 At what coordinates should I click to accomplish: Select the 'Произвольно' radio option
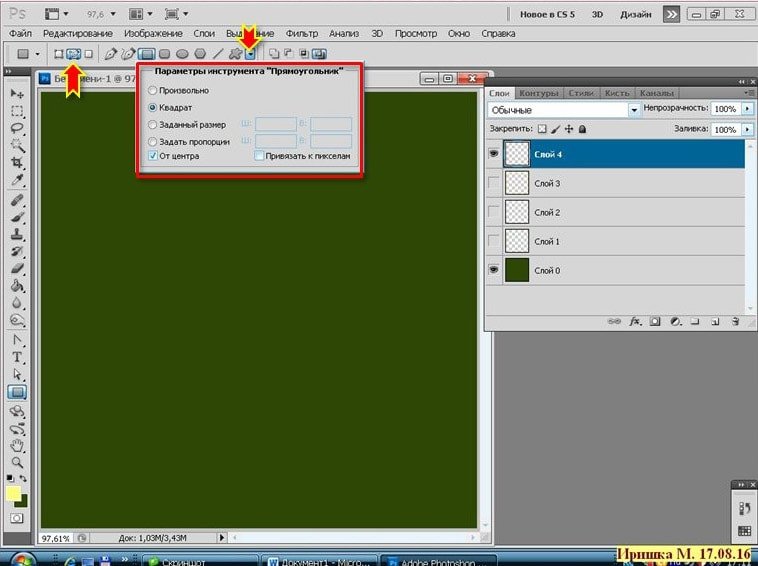point(152,90)
